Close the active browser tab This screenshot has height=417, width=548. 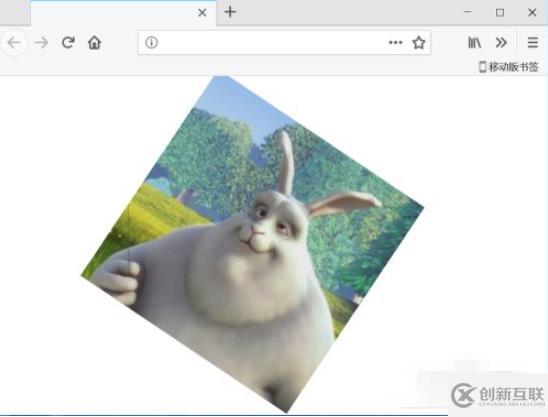pyautogui.click(x=202, y=13)
